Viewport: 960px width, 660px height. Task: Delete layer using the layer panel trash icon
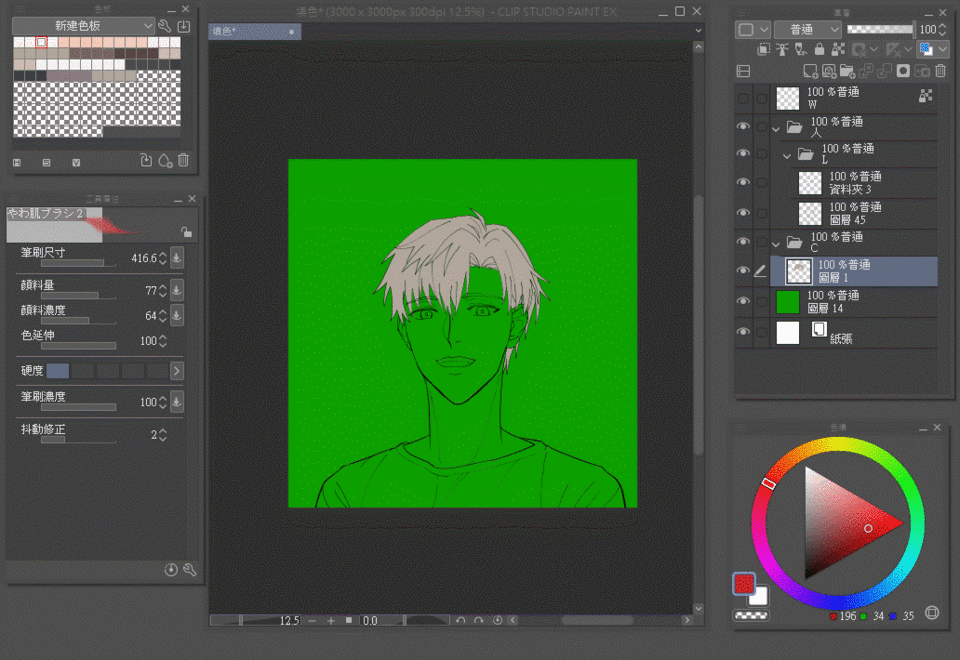coord(939,71)
